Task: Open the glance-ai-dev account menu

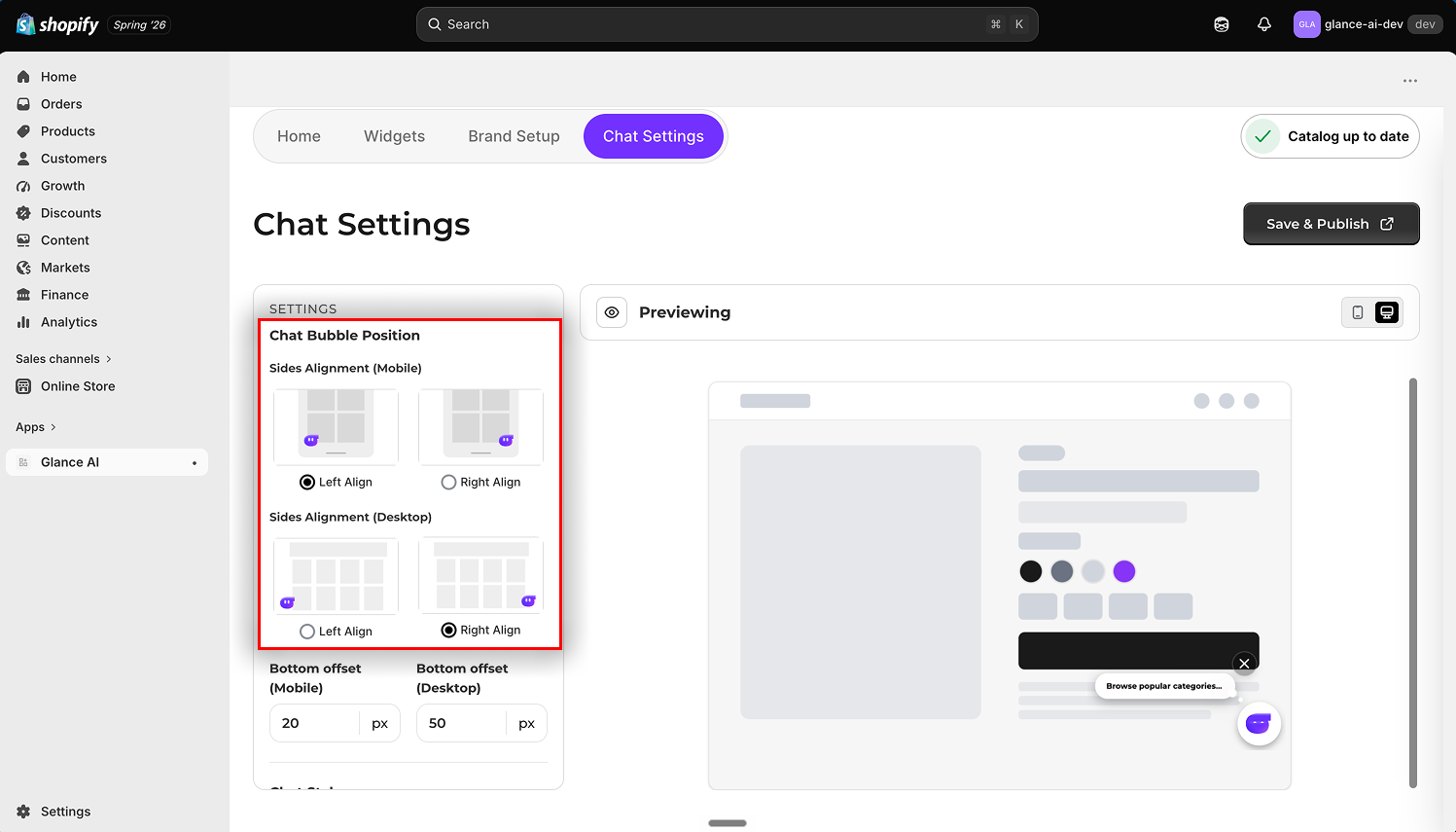Action: click(1367, 24)
